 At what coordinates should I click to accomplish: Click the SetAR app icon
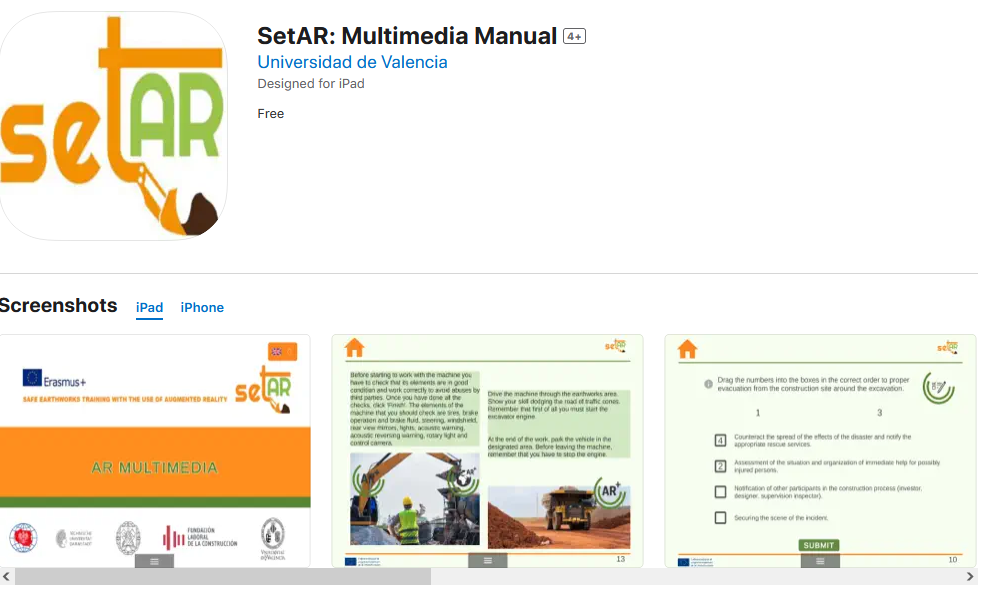pyautogui.click(x=113, y=126)
